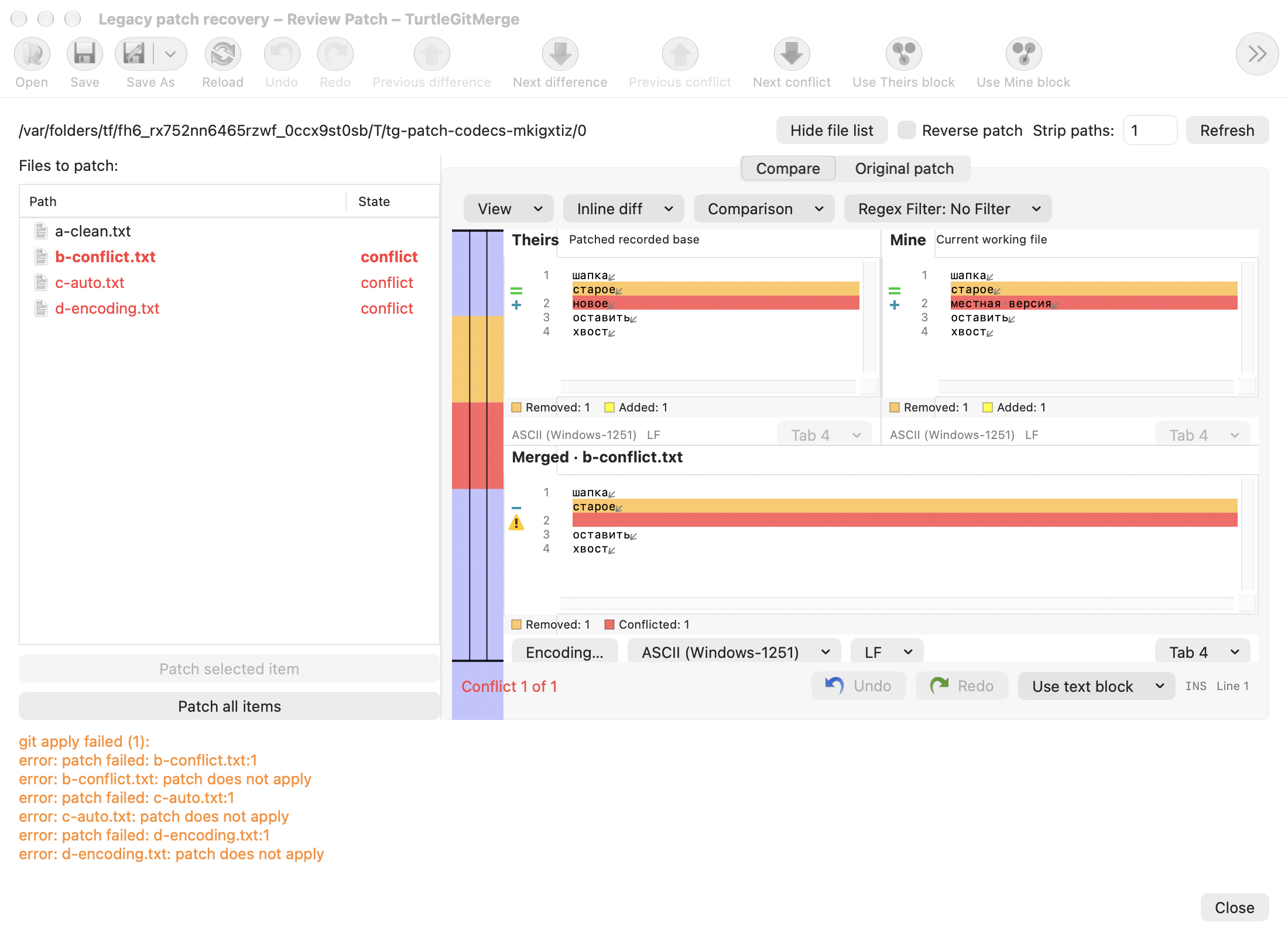
Task: Click the Save toolbar icon
Action: click(85, 54)
